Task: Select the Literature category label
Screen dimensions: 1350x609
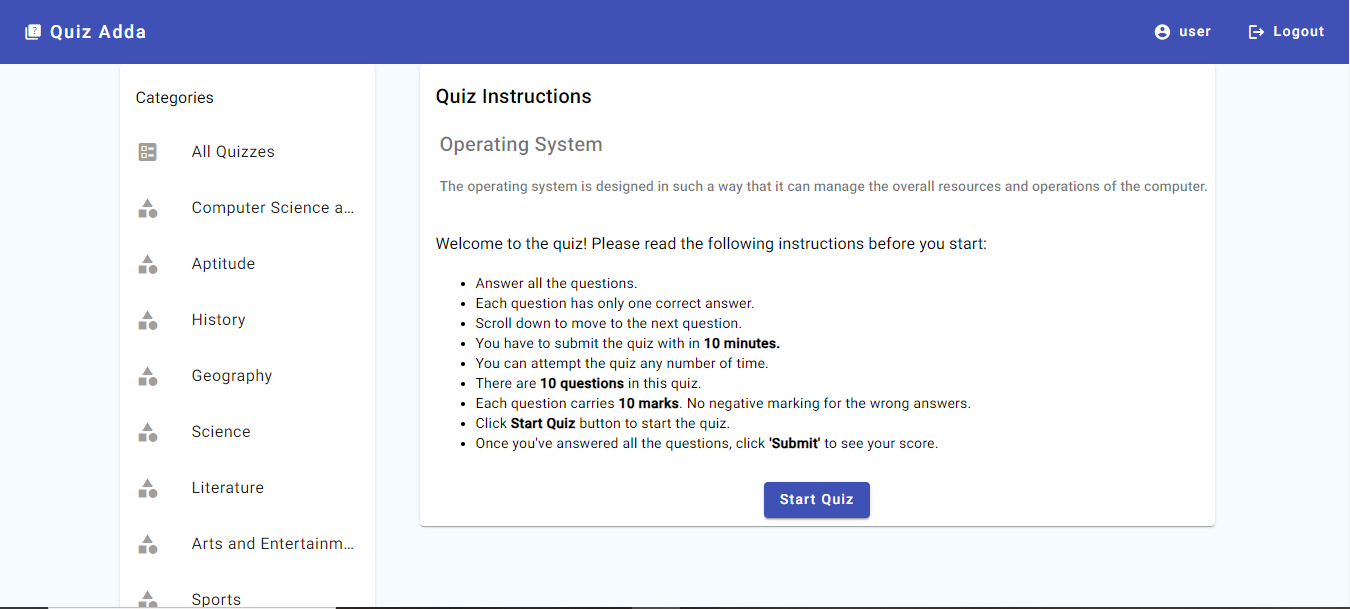Action: pyautogui.click(x=227, y=487)
